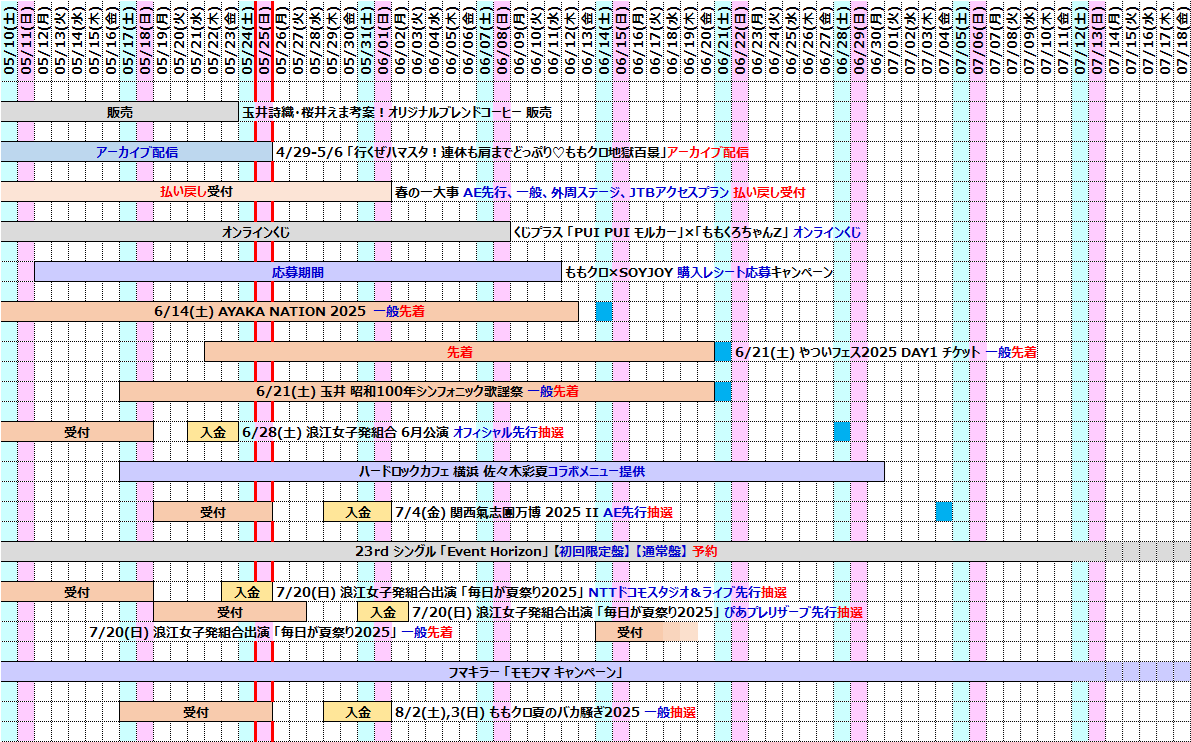The width and height of the screenshot is (1191, 742).
Task: Click the 06/01(日) date header
Action: (383, 39)
